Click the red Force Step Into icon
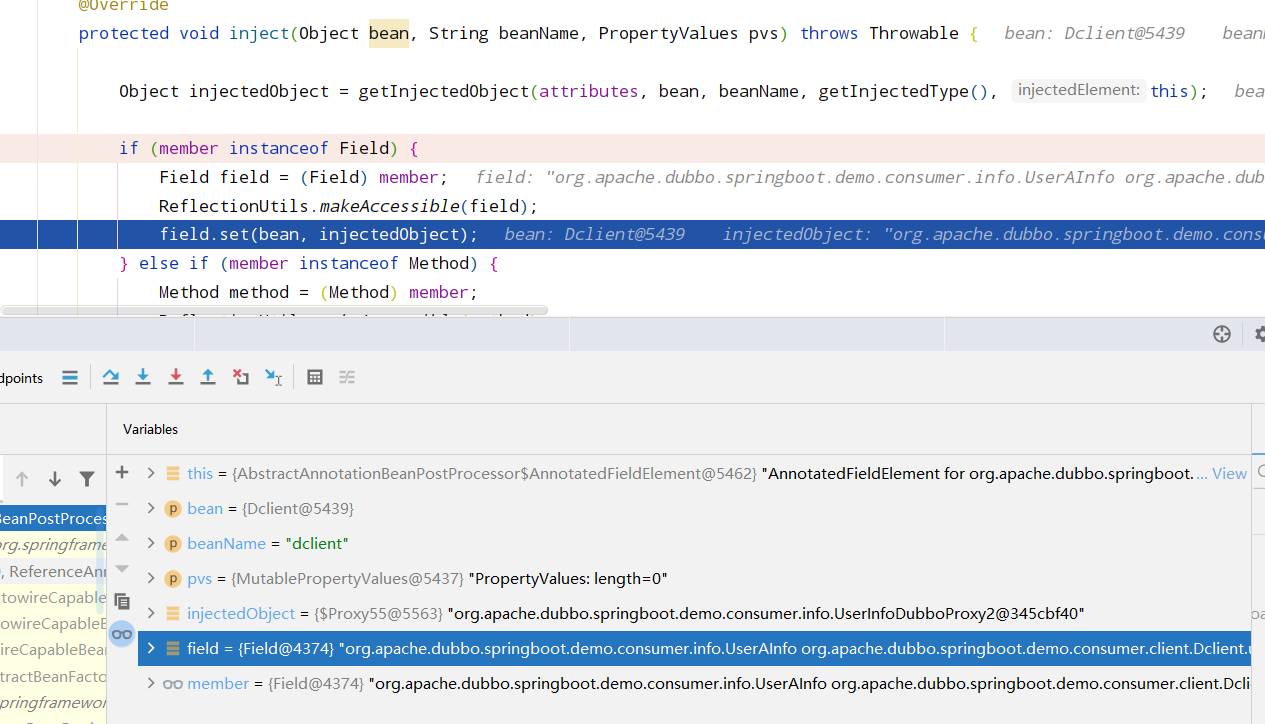Image resolution: width=1265 pixels, height=724 pixels. 176,377
